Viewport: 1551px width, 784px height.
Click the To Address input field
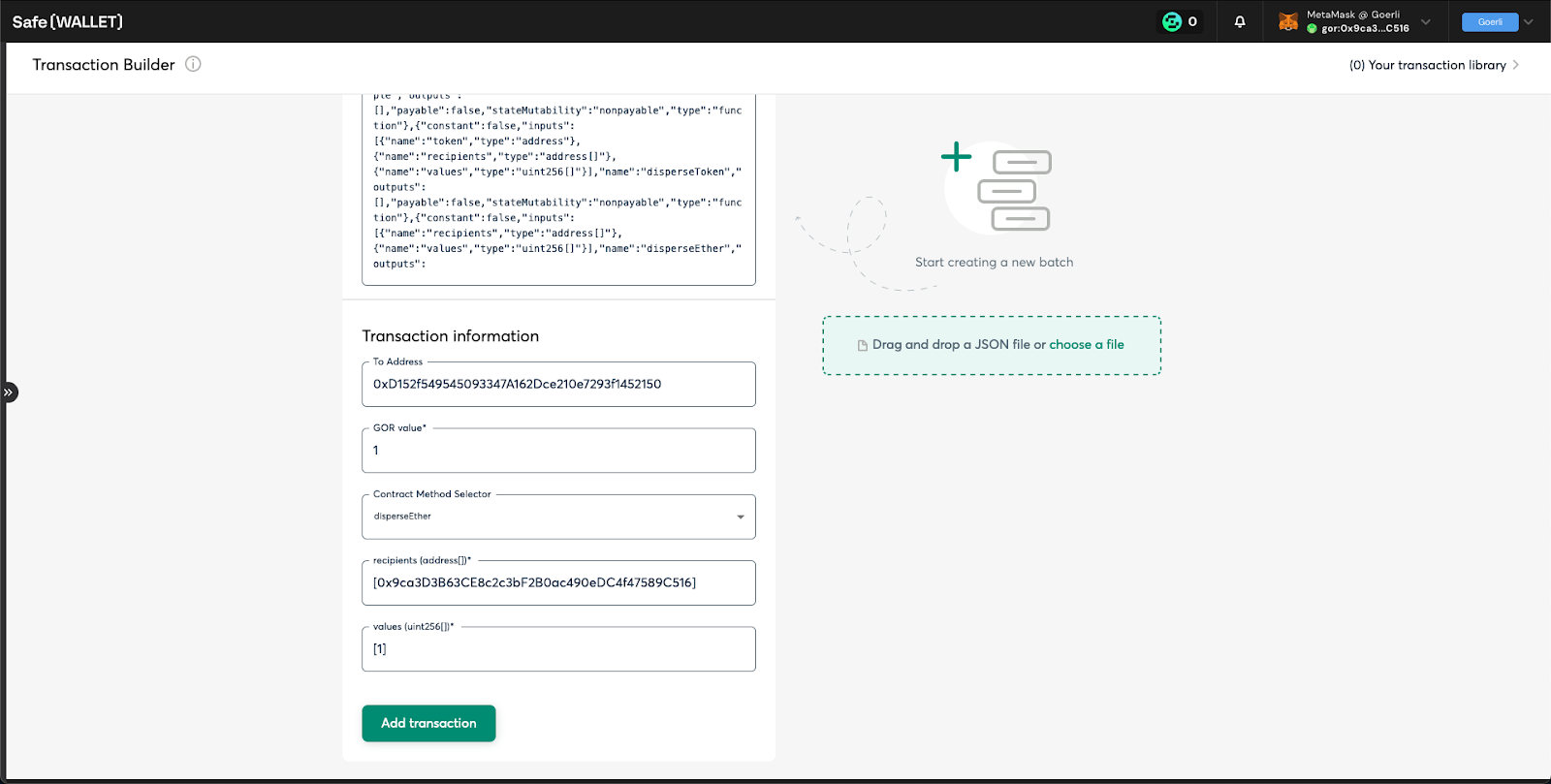[x=558, y=384]
